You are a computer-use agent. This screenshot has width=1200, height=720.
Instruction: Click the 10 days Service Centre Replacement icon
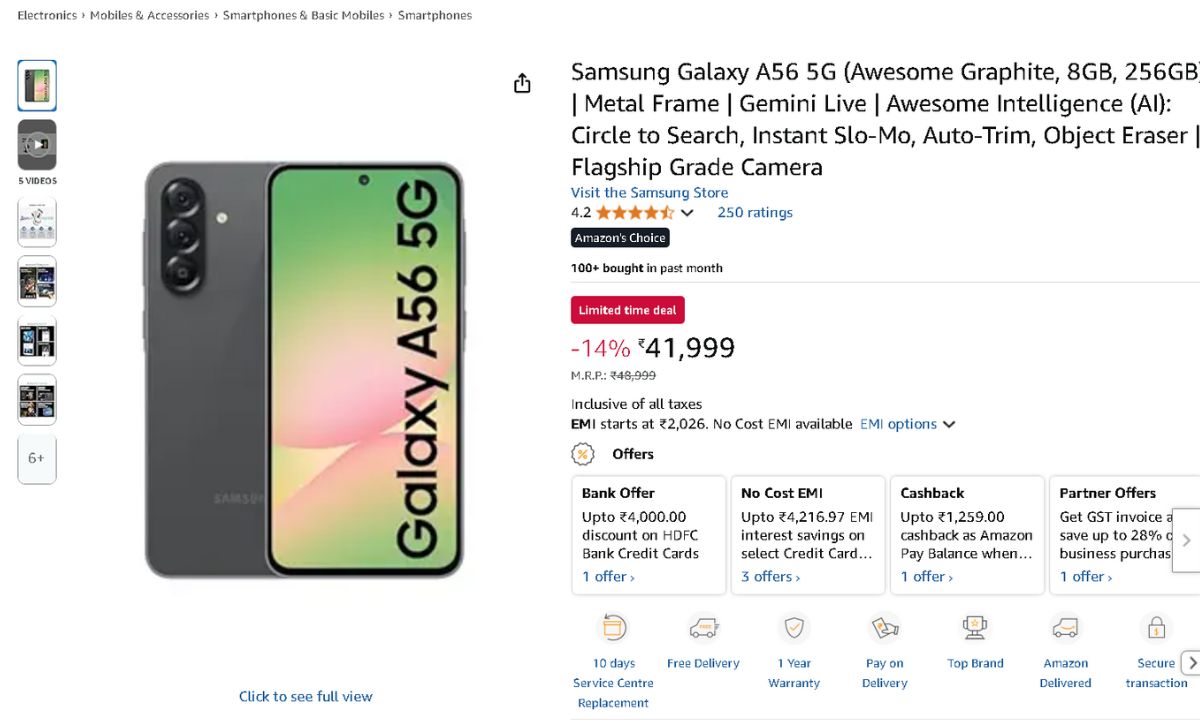coord(612,628)
